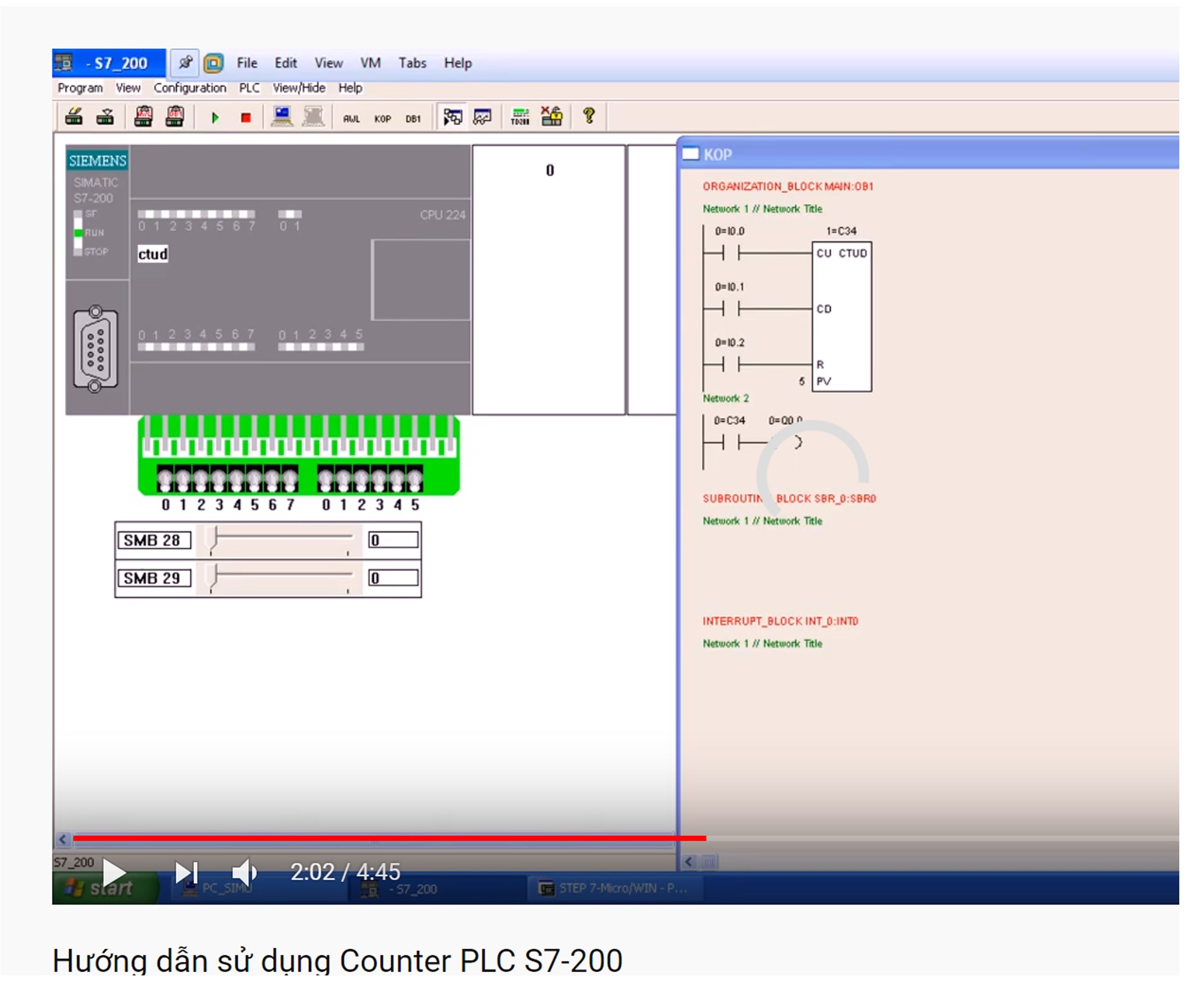The width and height of the screenshot is (1185, 1008).
Task: Open KOP view from toolbar
Action: [x=382, y=119]
